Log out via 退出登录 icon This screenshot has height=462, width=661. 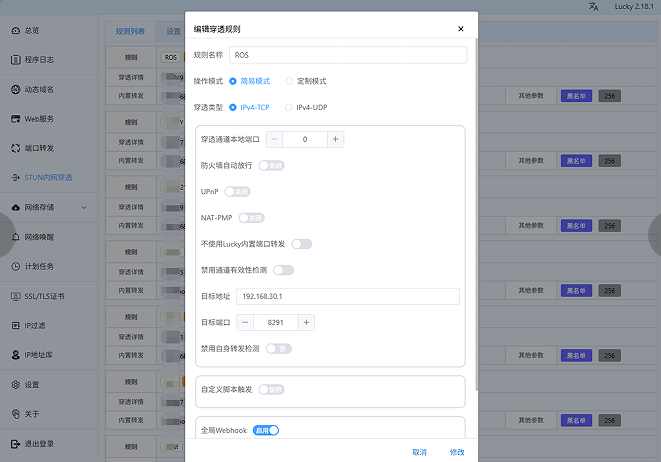15,444
